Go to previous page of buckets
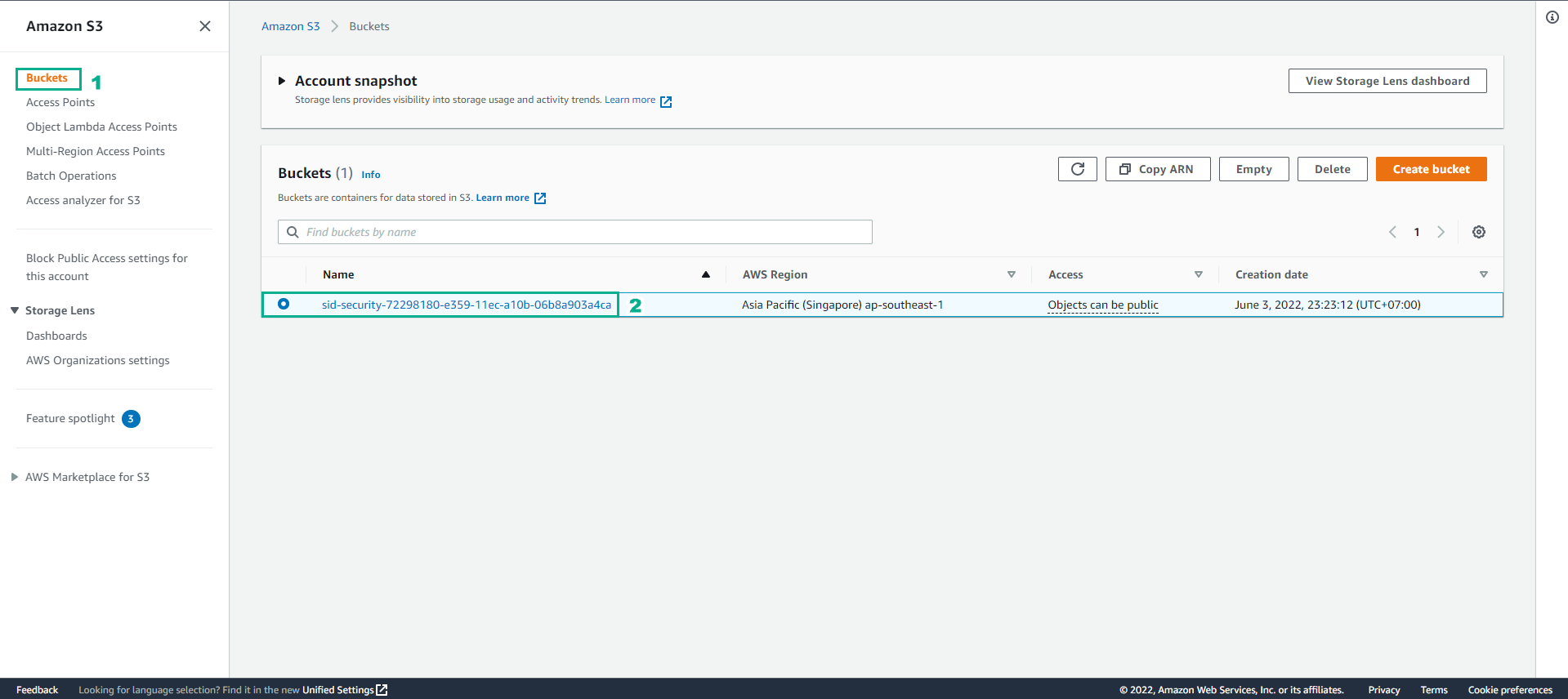Viewport: 1568px width, 699px height. coord(1392,232)
